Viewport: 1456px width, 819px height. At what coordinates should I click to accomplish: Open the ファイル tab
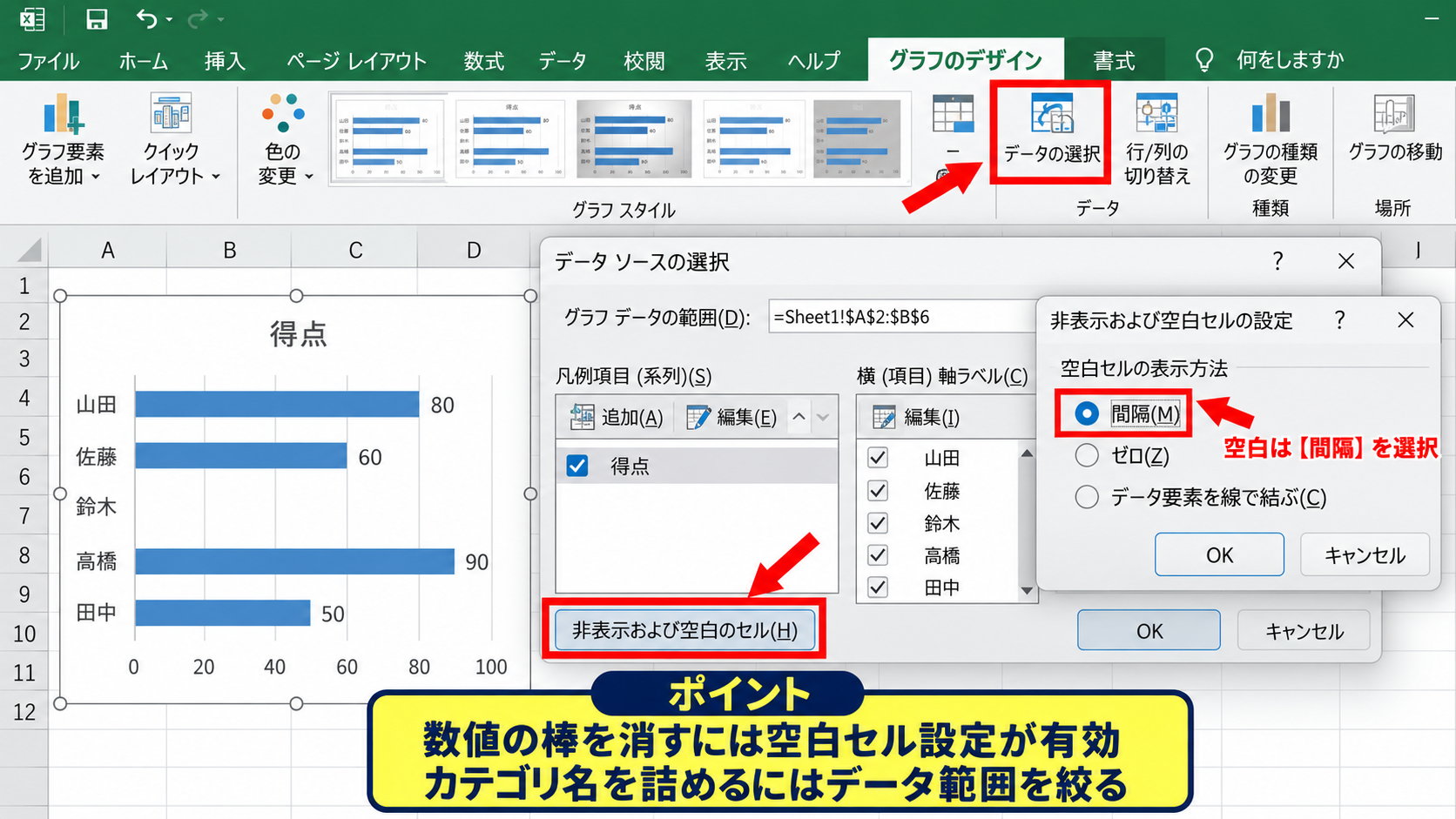(x=48, y=60)
